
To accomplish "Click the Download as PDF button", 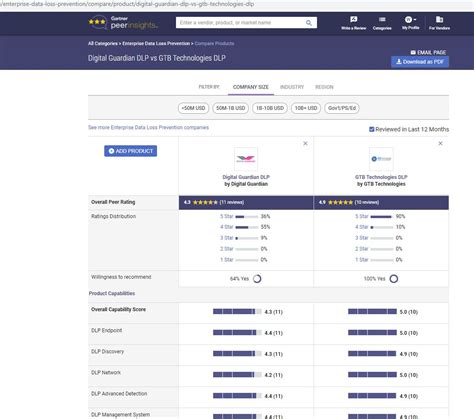I will (420, 62).
